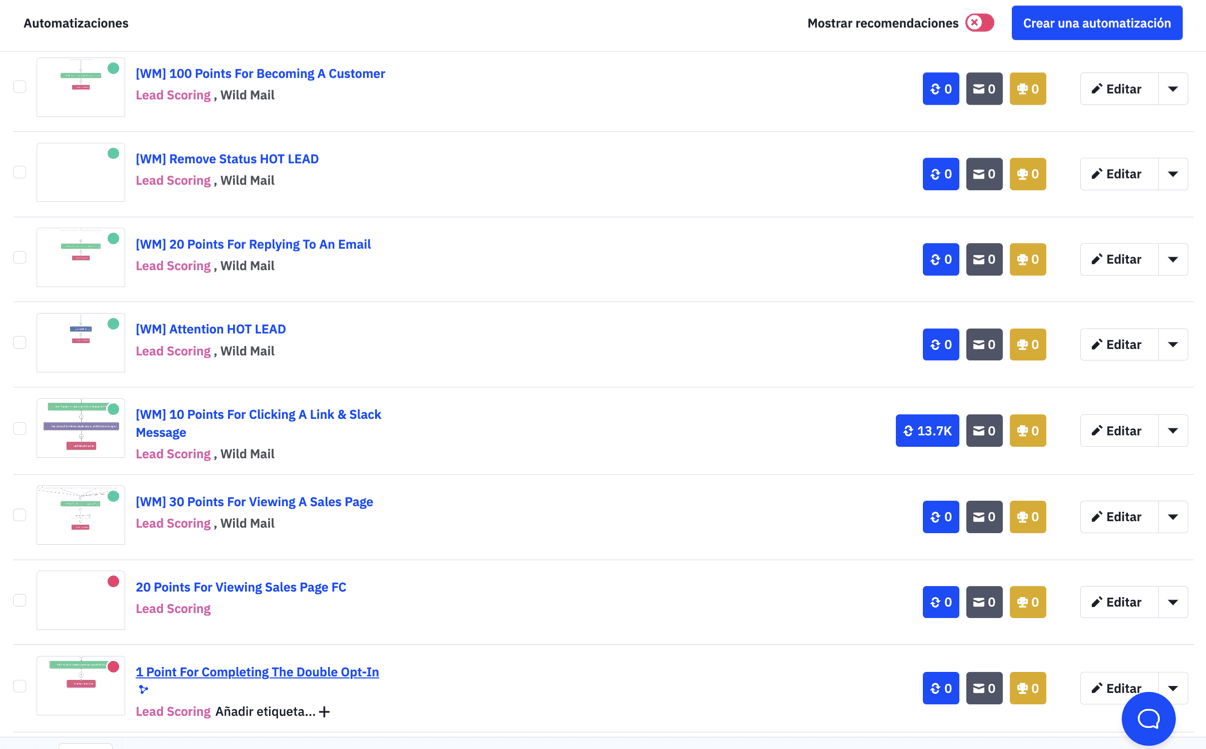Click trophy badge for 10 Points Clicking A Link

point(1028,431)
